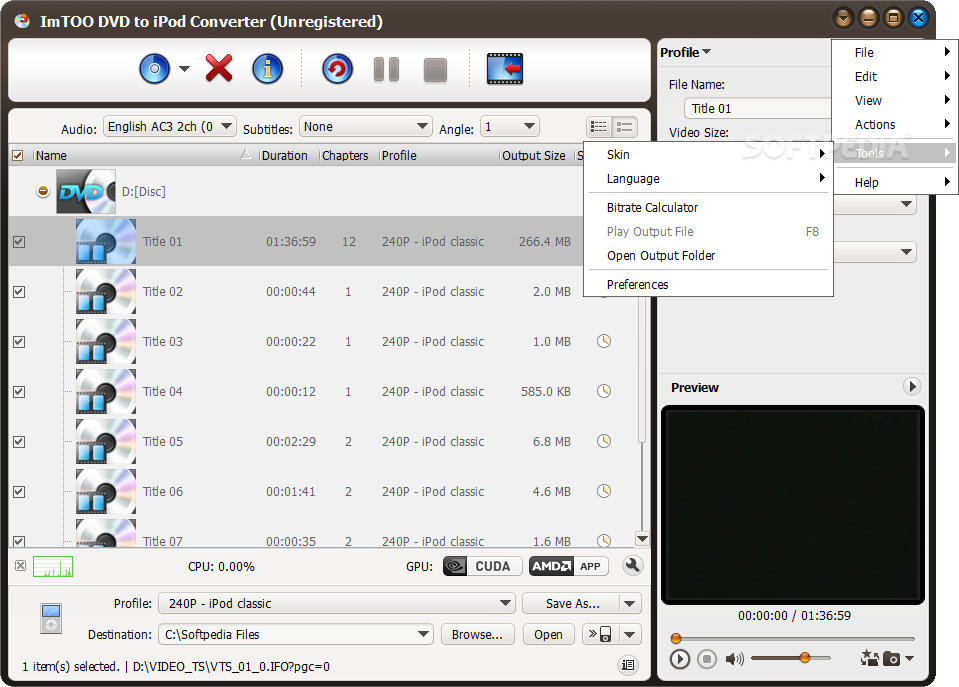Click the snapshot camera icon
This screenshot has width=959, height=687.
[892, 659]
